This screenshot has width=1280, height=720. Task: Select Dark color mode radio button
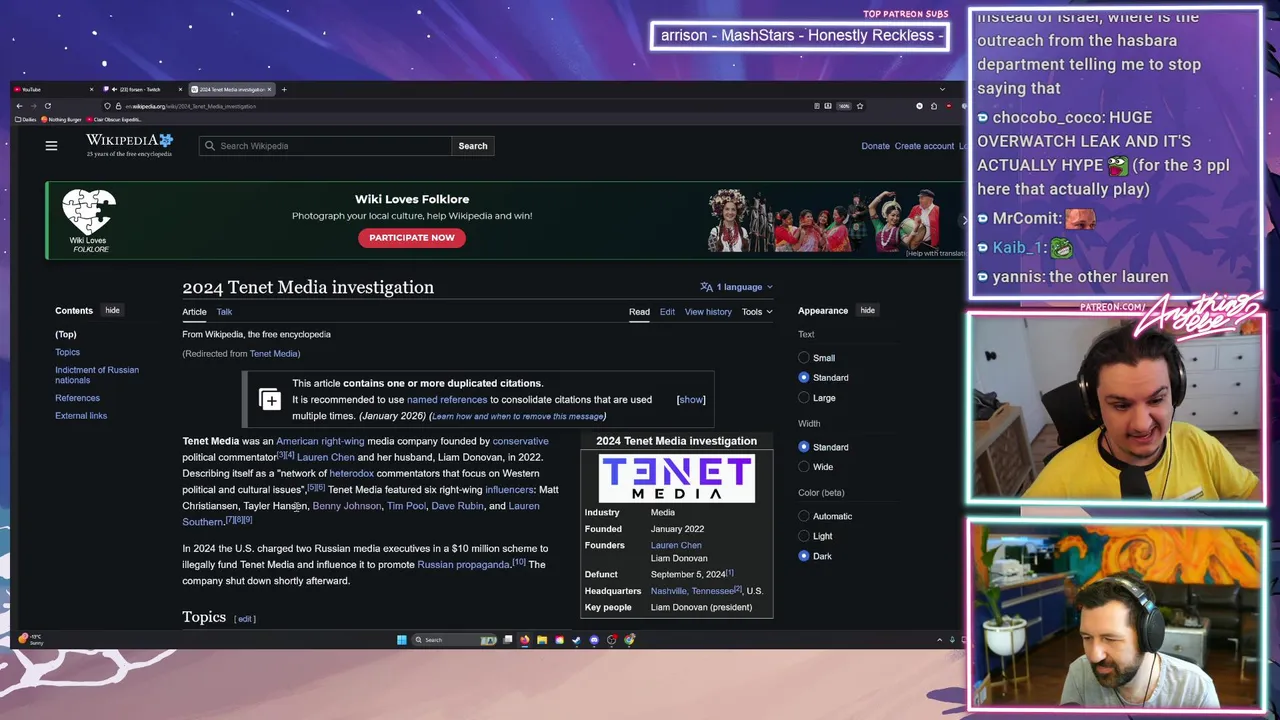tap(804, 556)
